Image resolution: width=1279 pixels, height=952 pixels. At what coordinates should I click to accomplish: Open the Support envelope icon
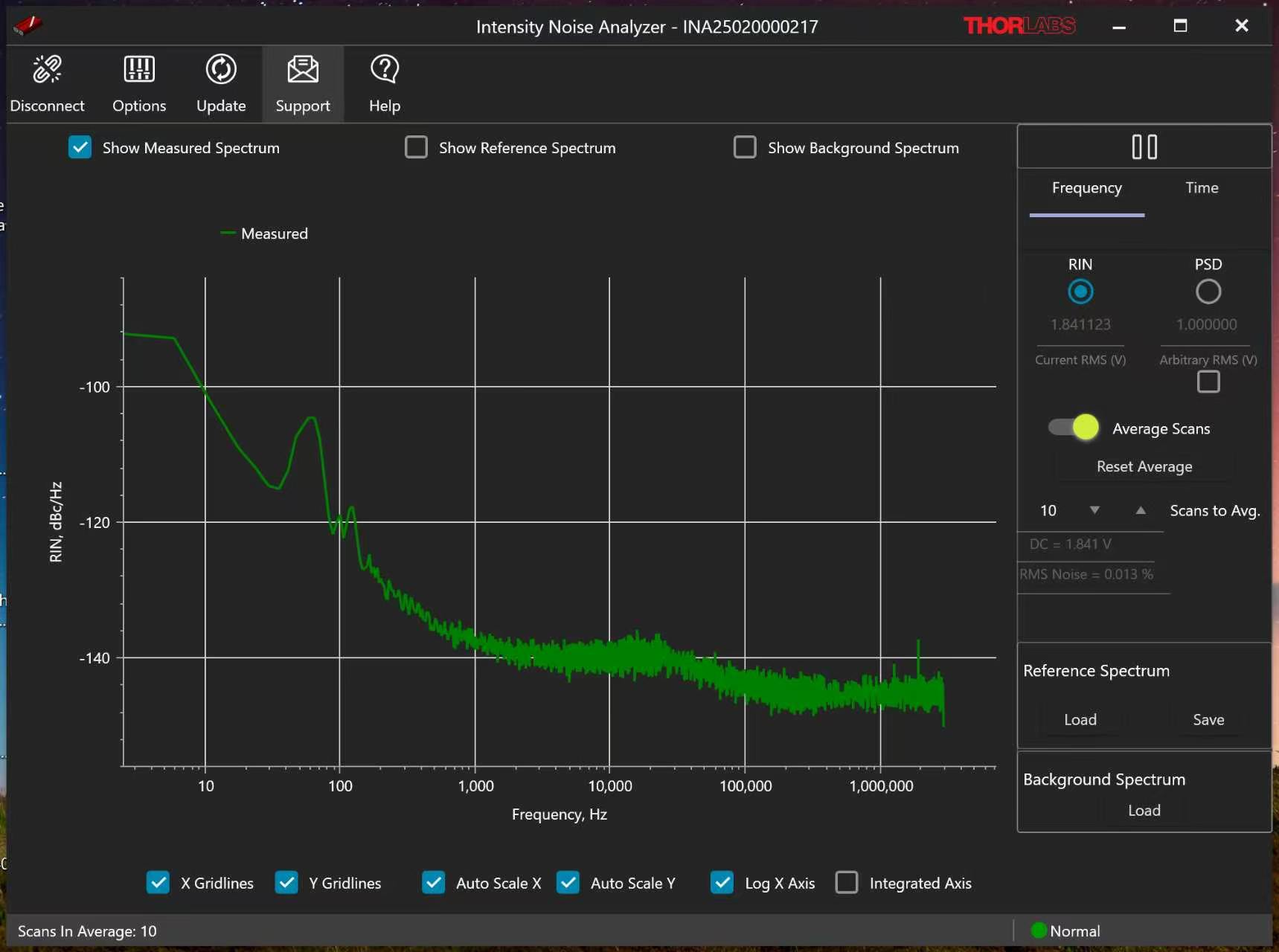point(303,69)
